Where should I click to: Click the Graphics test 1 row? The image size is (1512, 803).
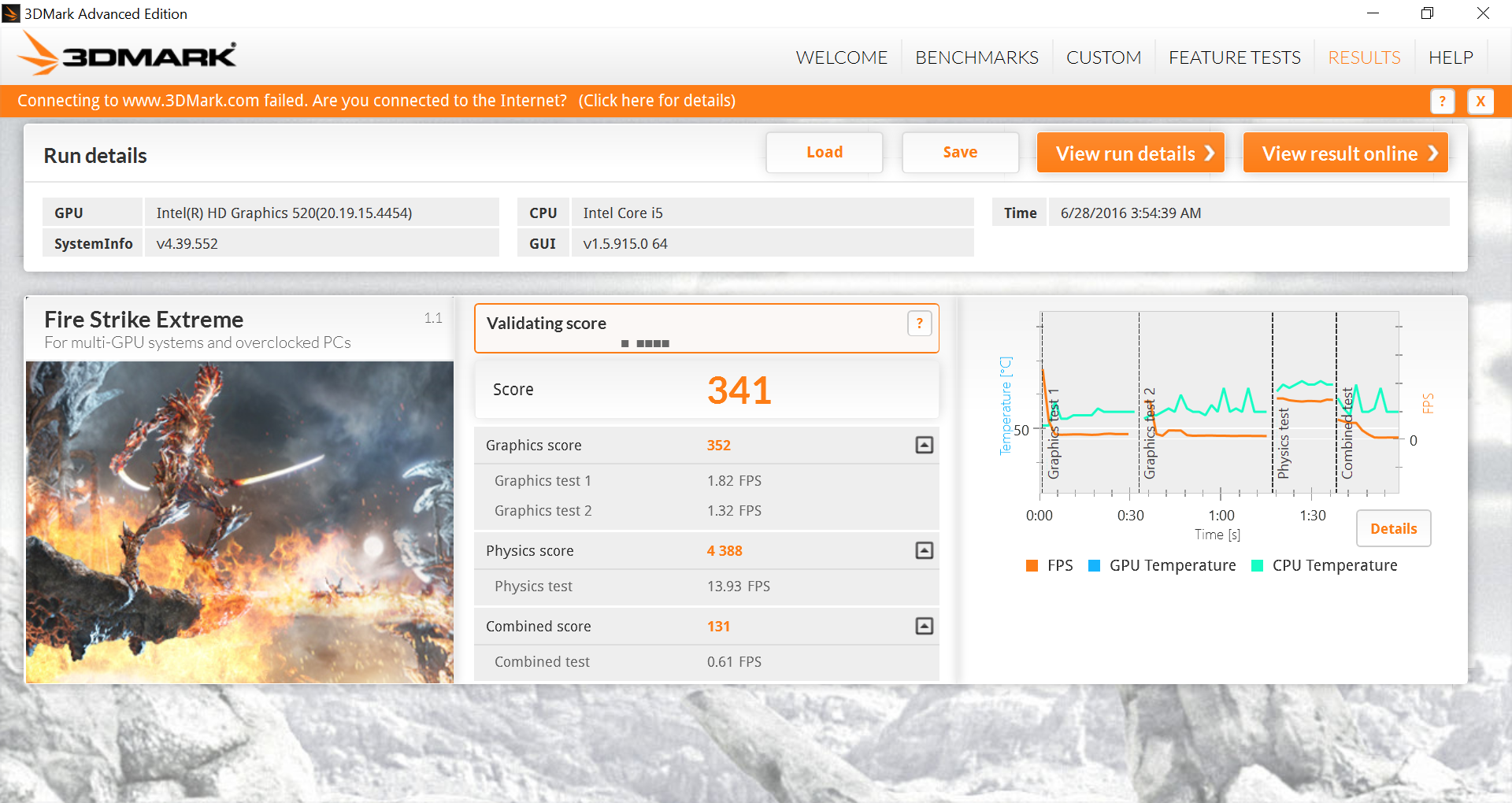click(706, 480)
